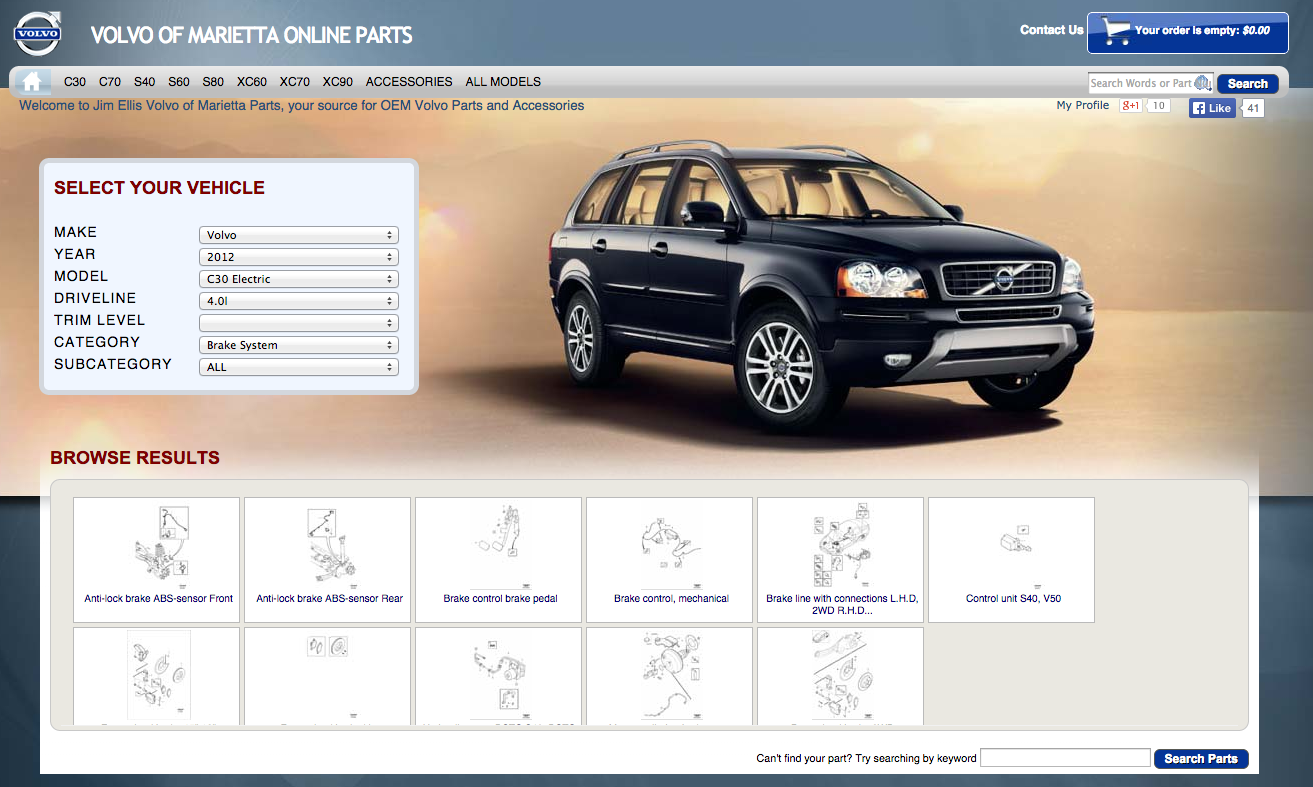Viewport: 1313px width, 787px height.
Task: Expand the Make dropdown showing Volvo
Action: 298,235
